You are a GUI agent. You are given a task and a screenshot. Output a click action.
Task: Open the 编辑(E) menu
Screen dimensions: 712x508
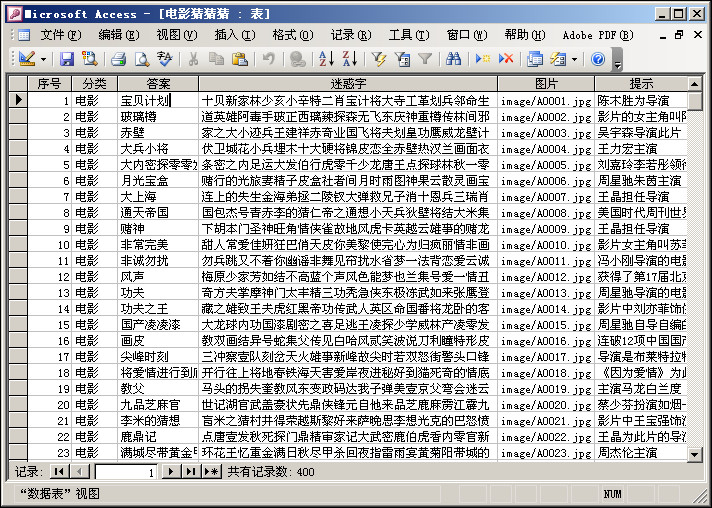(x=119, y=35)
